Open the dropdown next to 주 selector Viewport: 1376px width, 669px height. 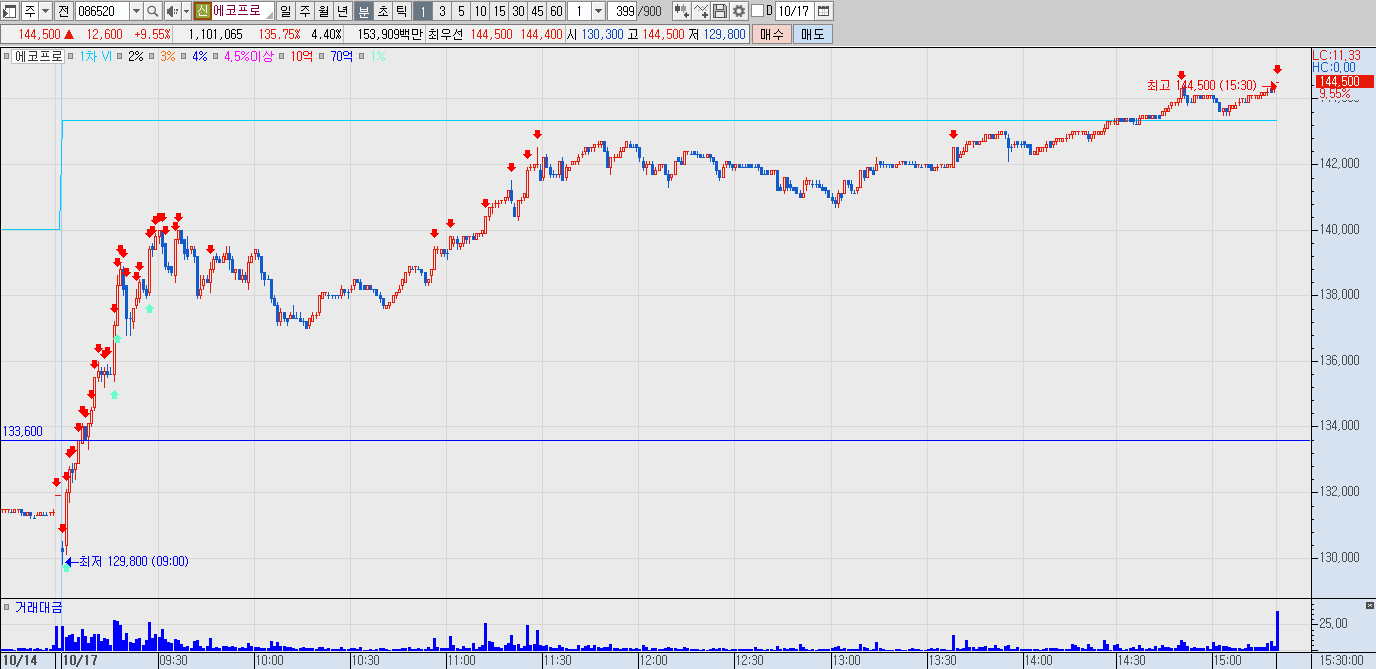45,11
